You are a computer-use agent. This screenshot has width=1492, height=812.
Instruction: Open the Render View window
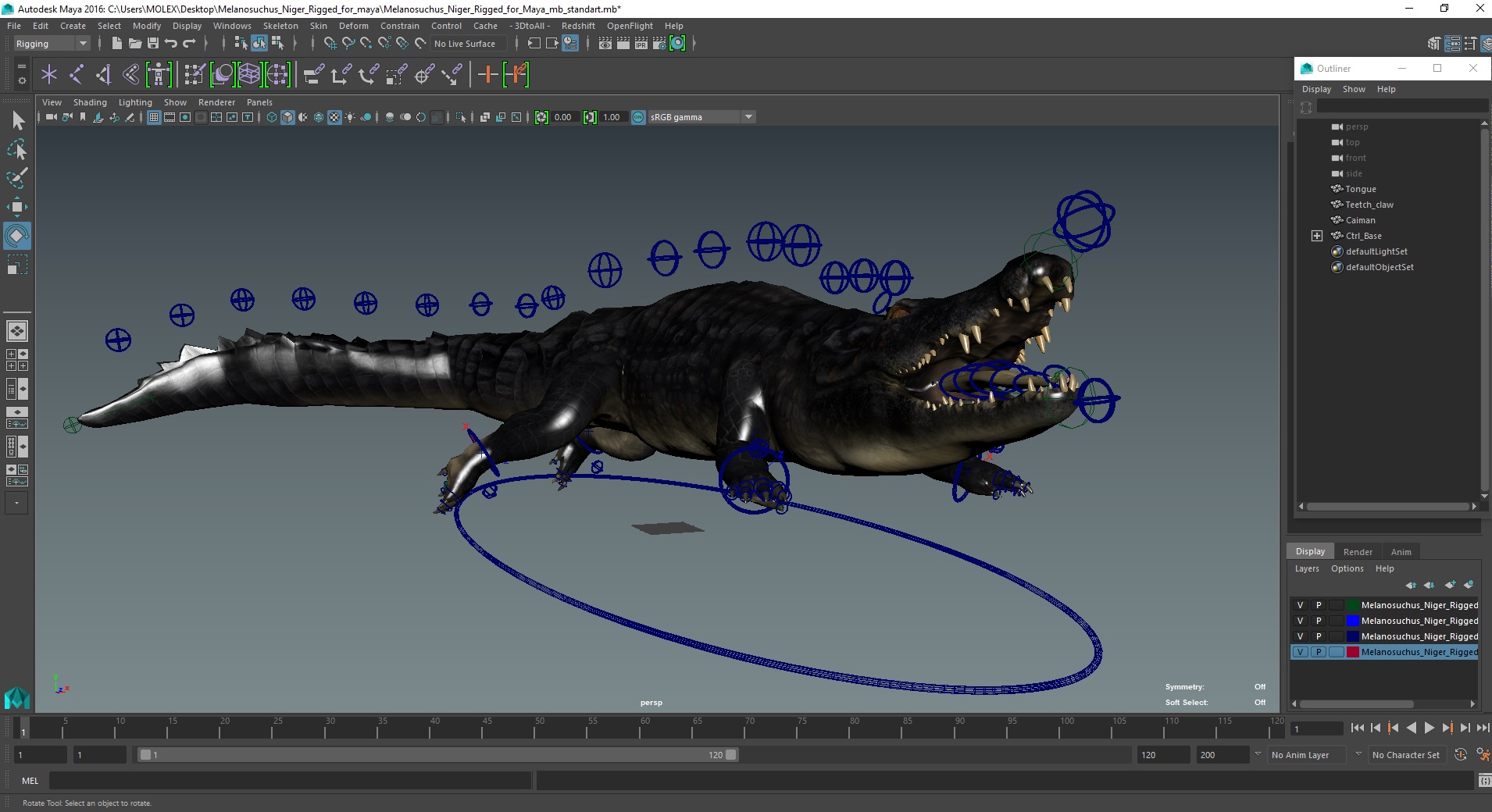point(605,43)
